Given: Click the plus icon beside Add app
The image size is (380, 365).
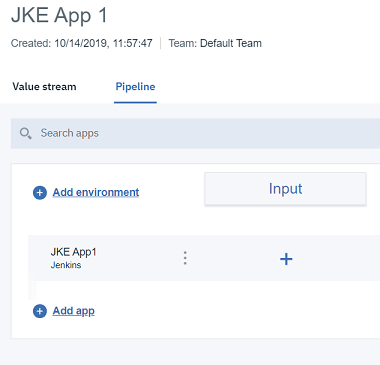Looking at the screenshot, I should [x=40, y=311].
